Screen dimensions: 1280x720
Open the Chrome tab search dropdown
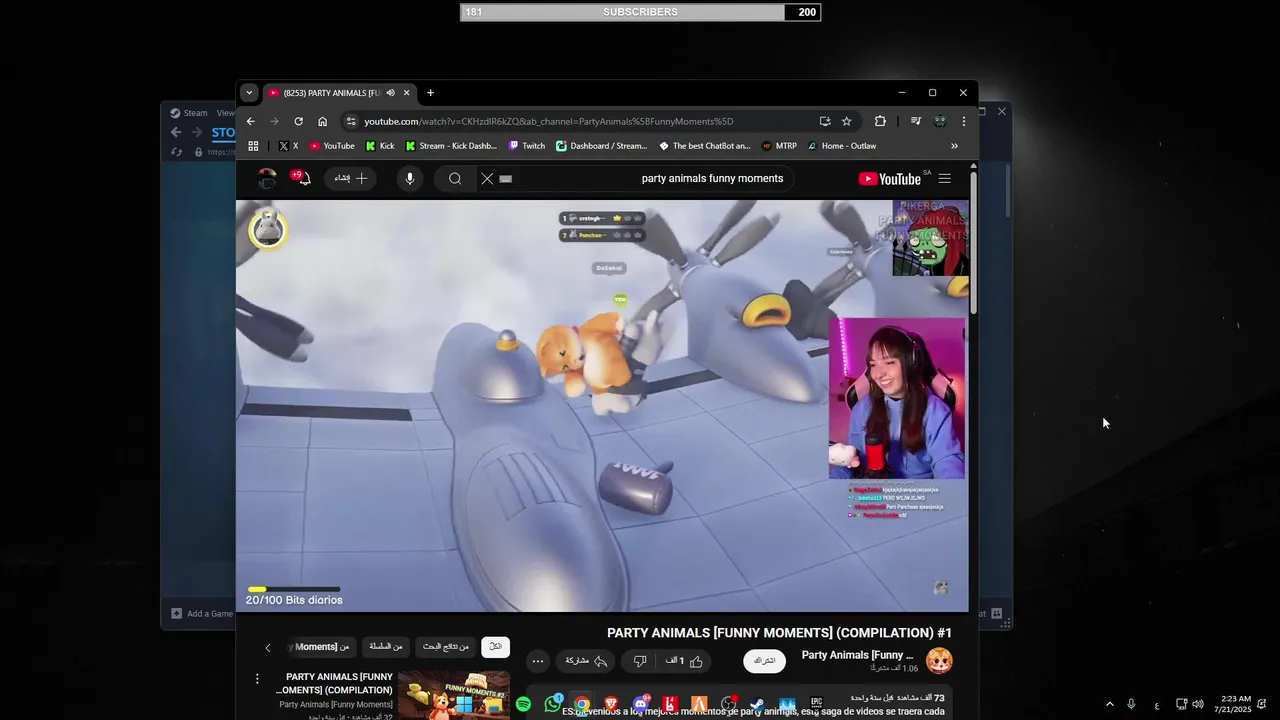pos(249,93)
